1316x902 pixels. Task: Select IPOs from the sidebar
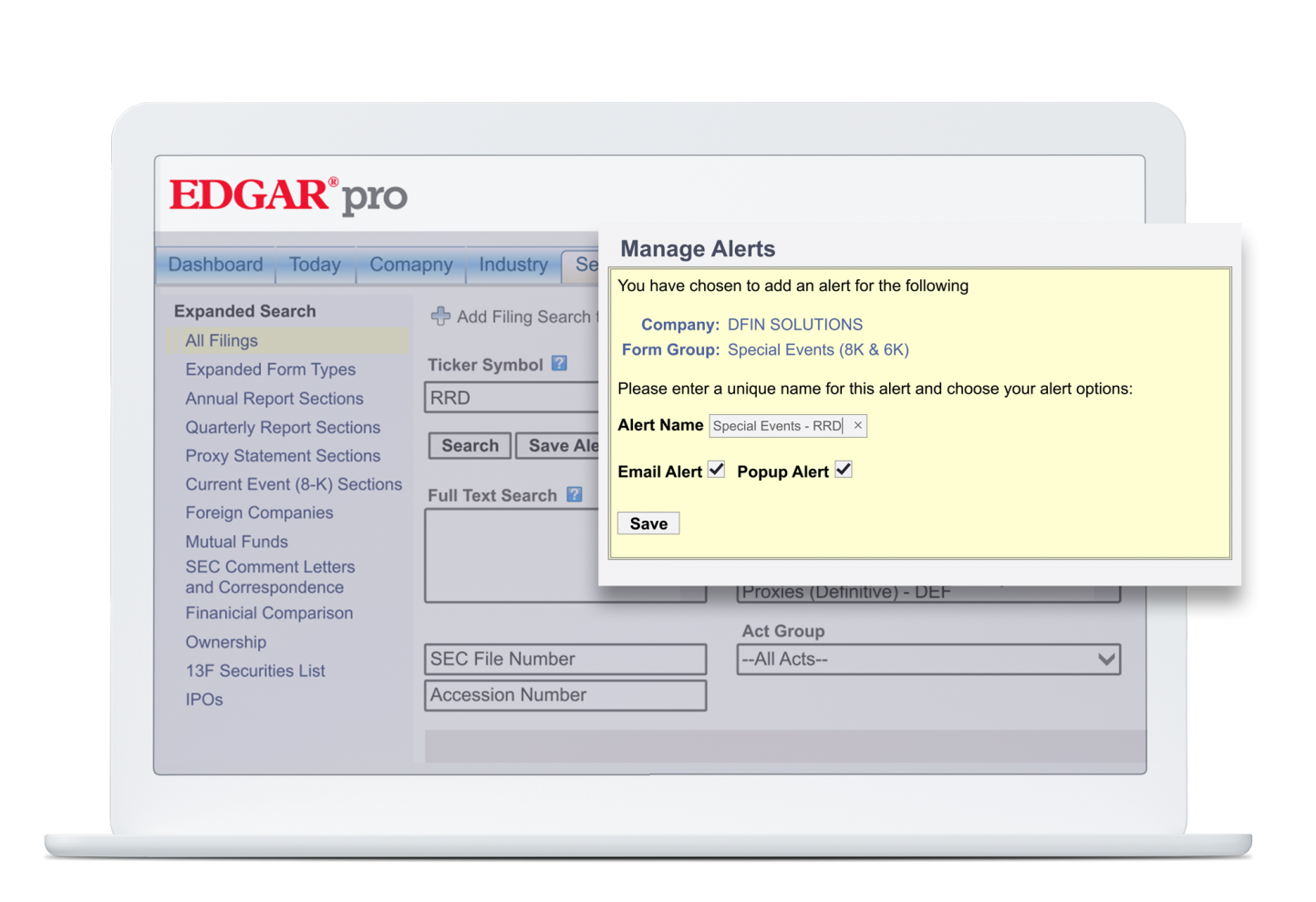pyautogui.click(x=203, y=699)
